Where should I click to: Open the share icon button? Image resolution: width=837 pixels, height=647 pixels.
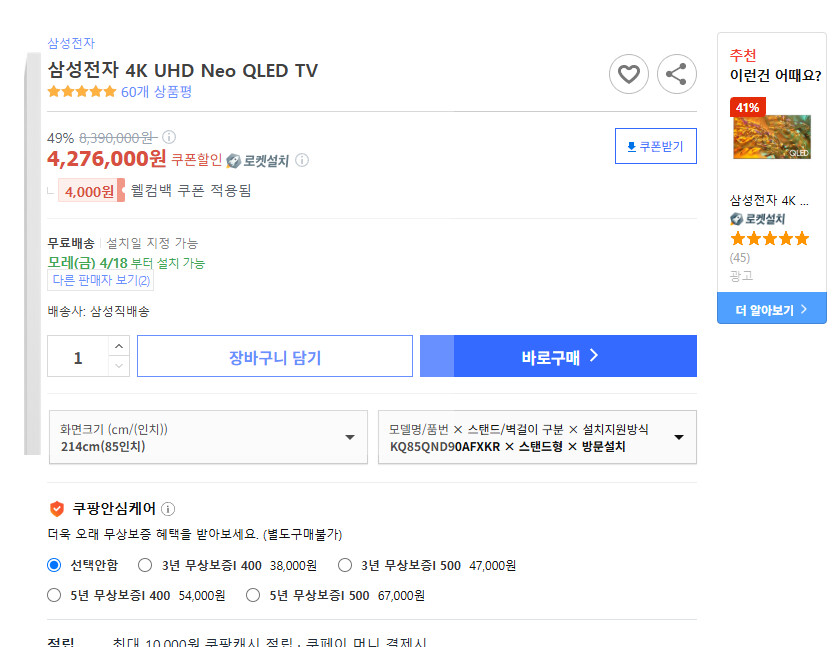coord(676,74)
